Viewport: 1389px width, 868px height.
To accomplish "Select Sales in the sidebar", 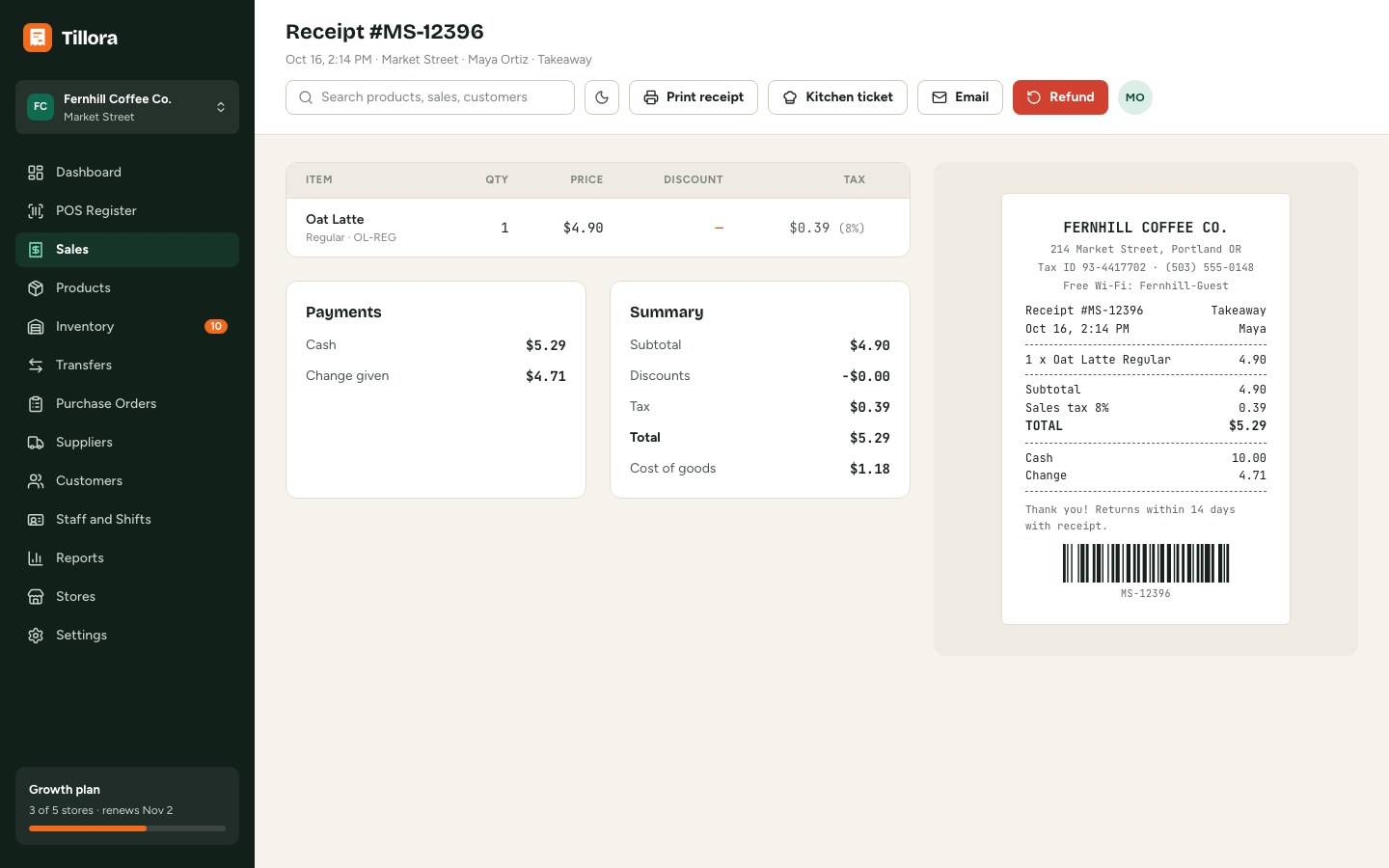I will [x=127, y=249].
